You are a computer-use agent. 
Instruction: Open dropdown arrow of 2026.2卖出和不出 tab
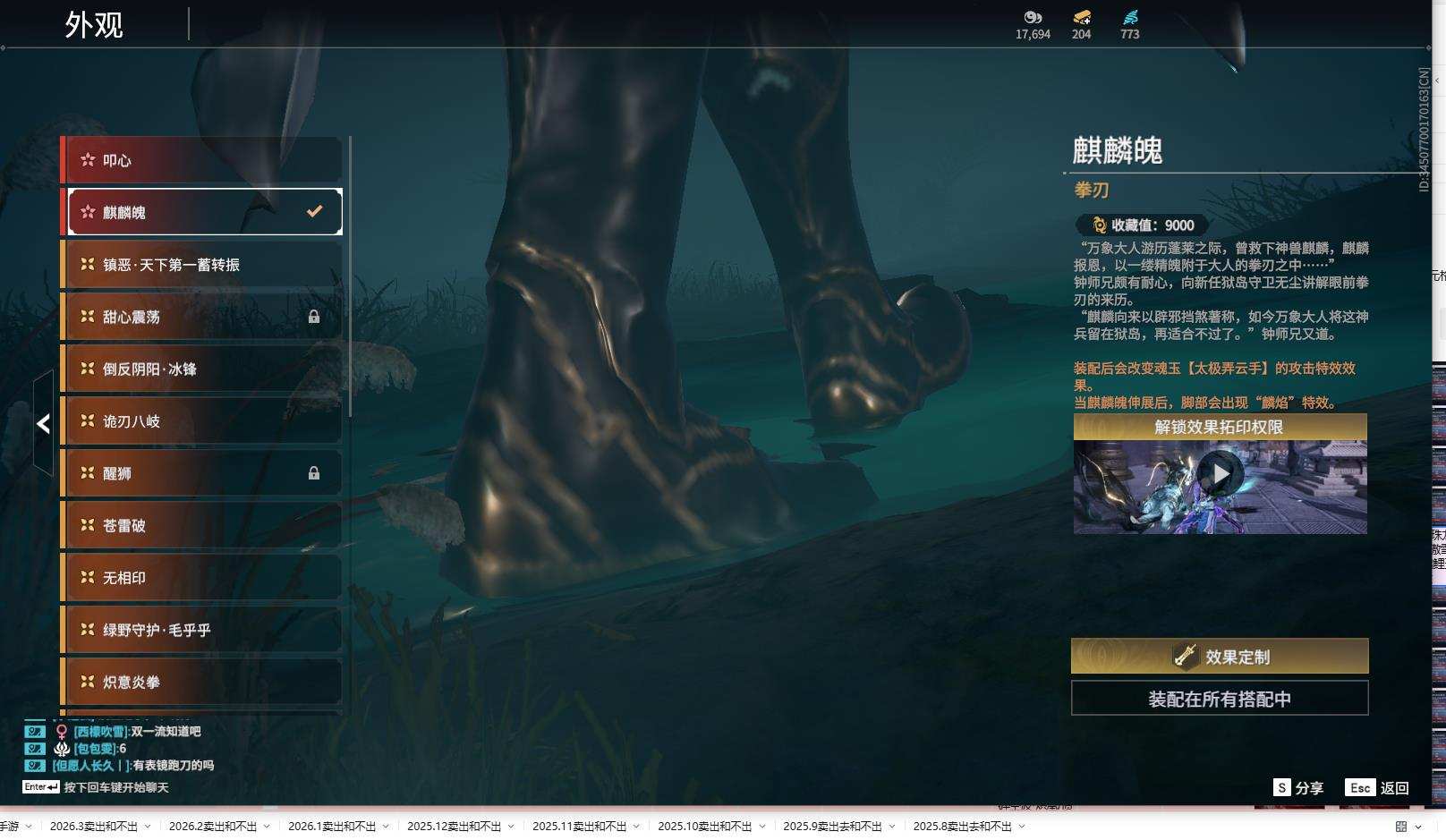click(x=267, y=827)
